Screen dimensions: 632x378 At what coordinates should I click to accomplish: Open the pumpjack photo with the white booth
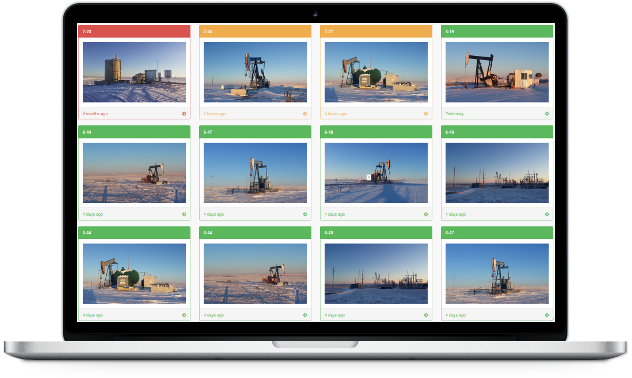coord(497,72)
